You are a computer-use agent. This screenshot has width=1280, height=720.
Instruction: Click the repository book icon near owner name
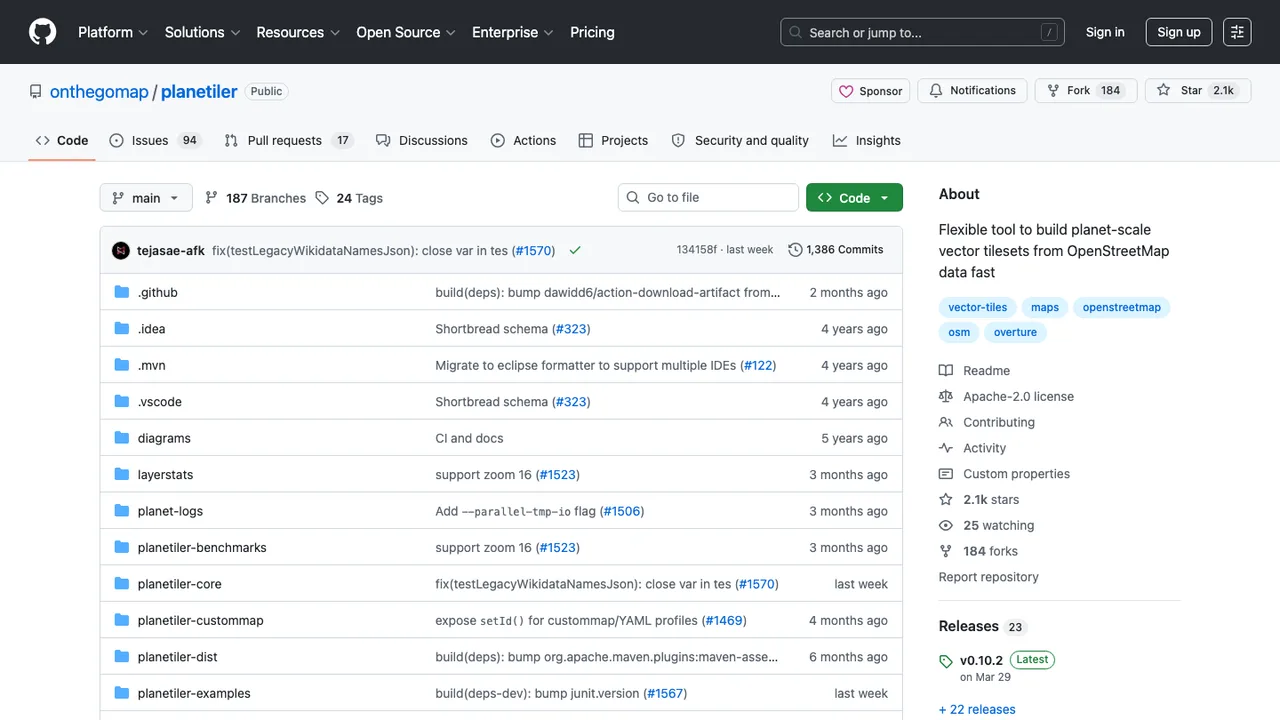pyautogui.click(x=36, y=92)
